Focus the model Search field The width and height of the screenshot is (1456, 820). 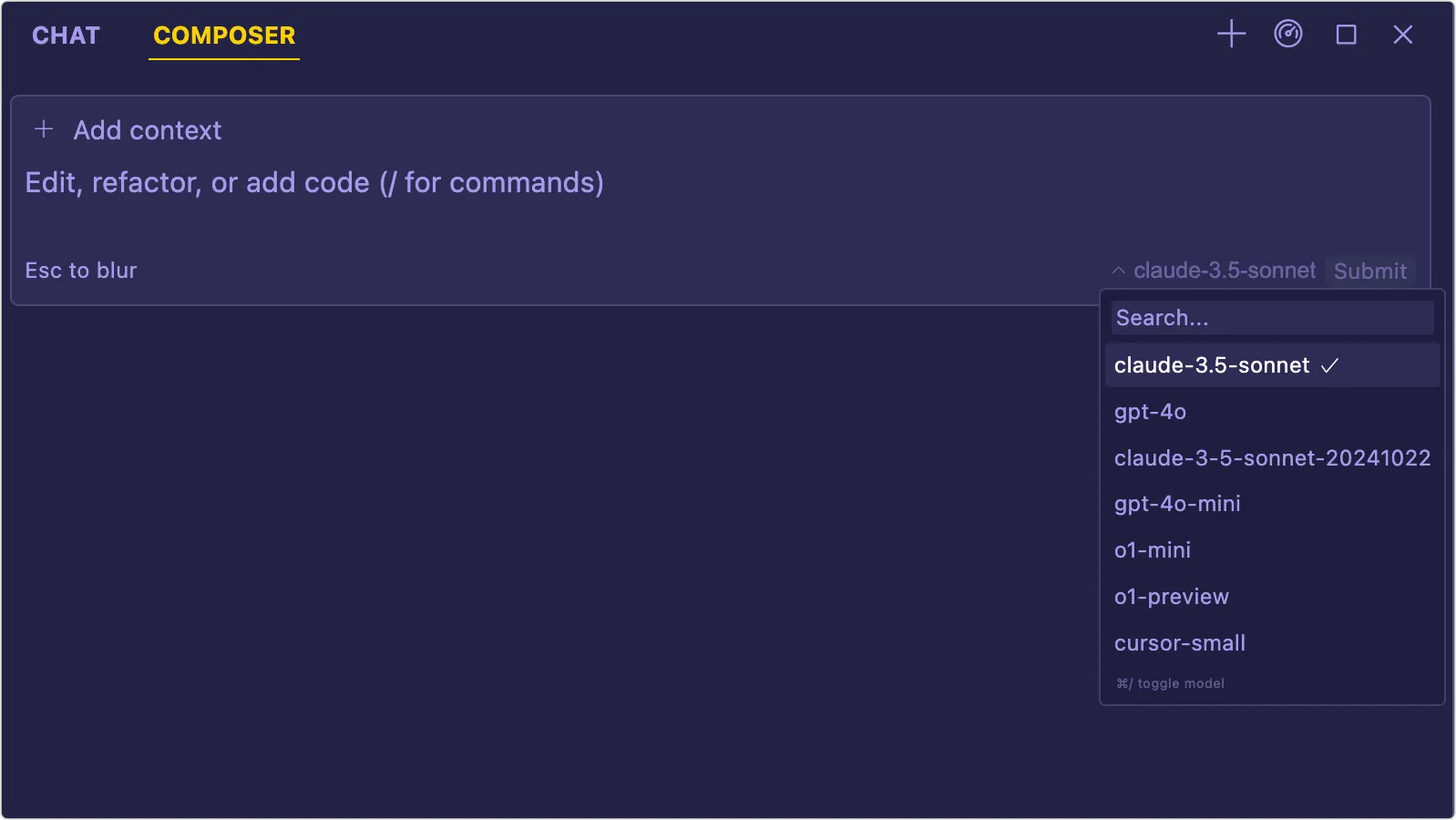1272,318
